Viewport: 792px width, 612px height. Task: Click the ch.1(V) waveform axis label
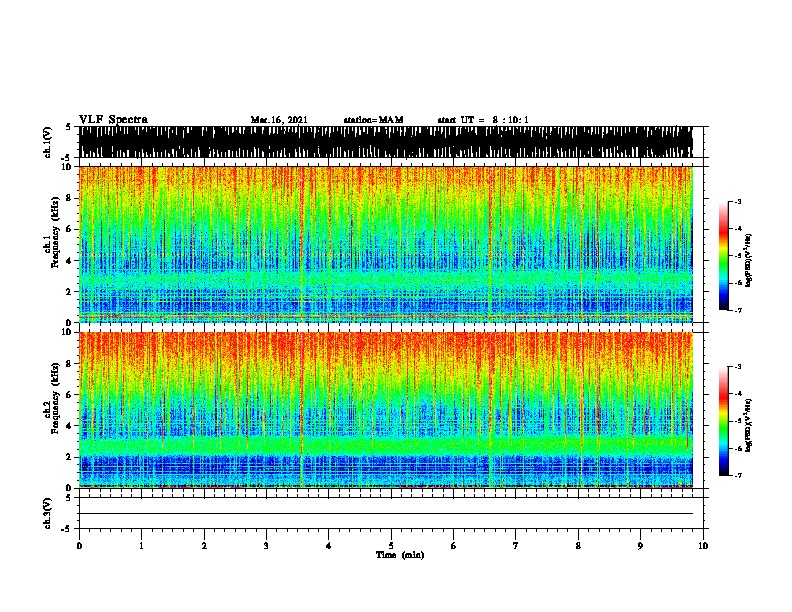(48, 142)
